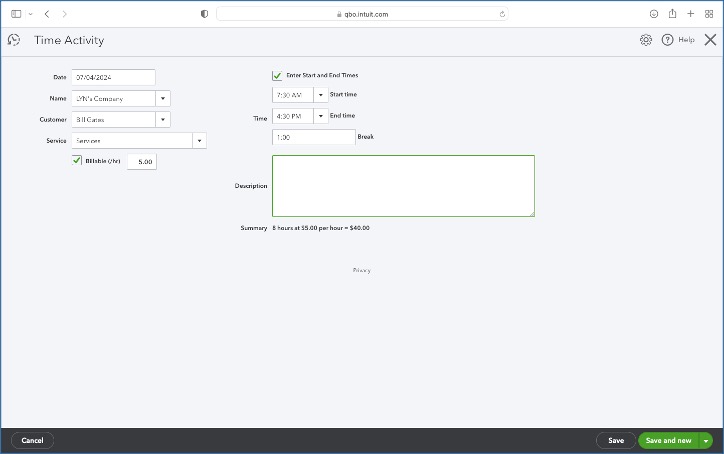Screen dimensions: 724x454
Task: Open a new tab with the plus icon
Action: point(690,14)
